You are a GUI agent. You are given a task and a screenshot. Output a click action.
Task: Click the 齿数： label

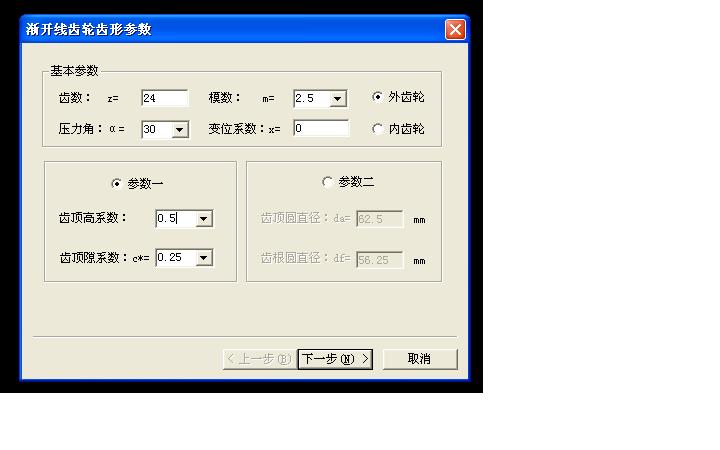[x=75, y=98]
